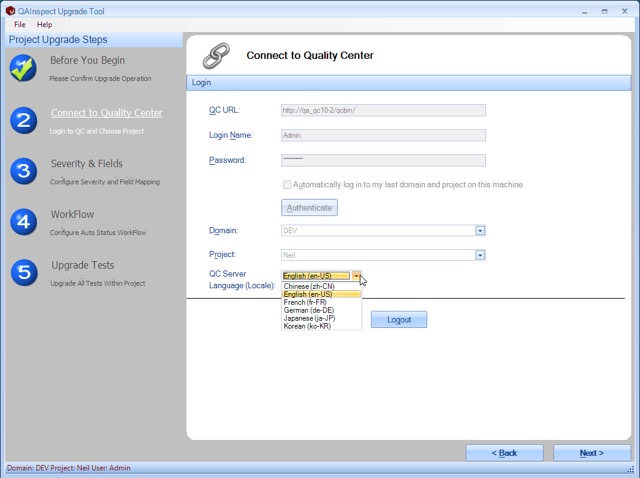Viewport: 640px width, 478px height.
Task: Click the step 3 blue circle icon
Action: (24, 171)
